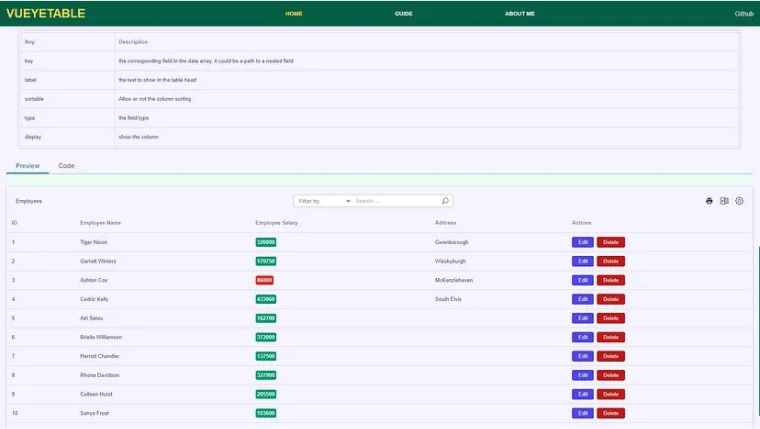Focus the Search input field
Screen dimensions: 760x429
tap(396, 201)
